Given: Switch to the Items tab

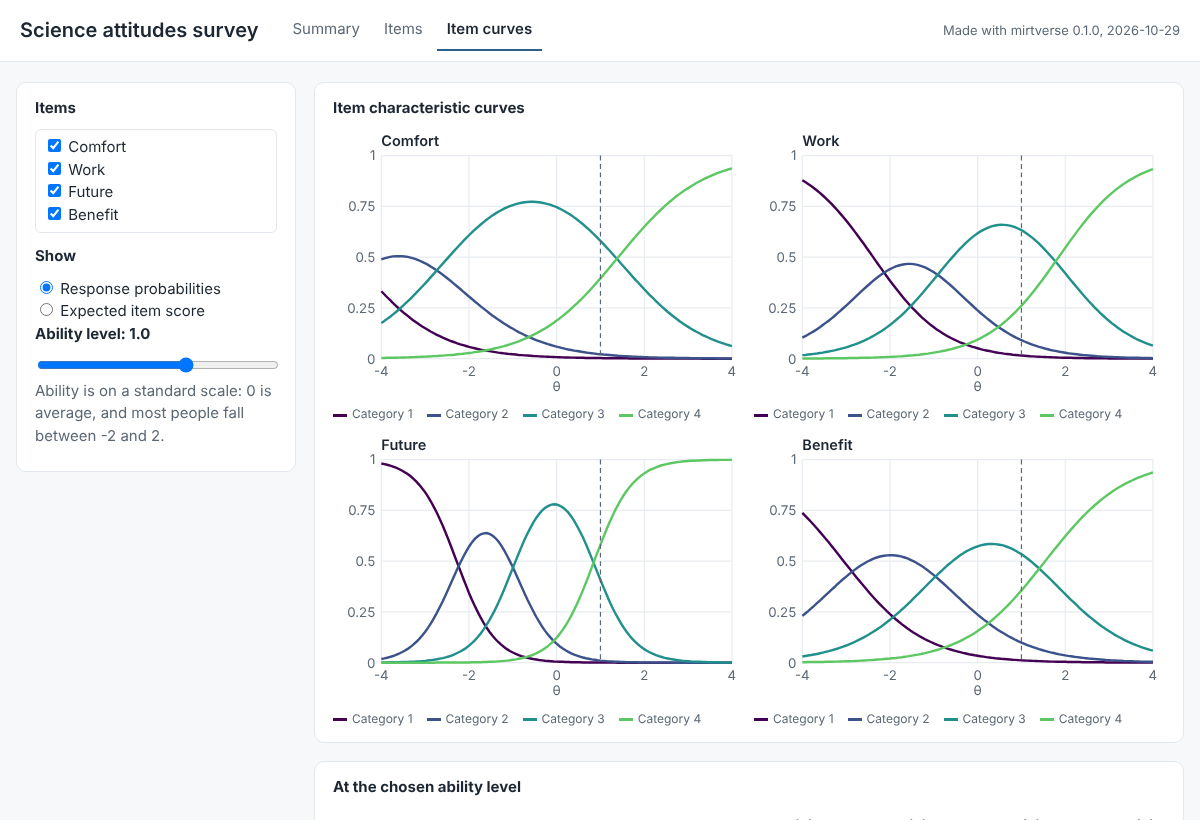Looking at the screenshot, I should (x=403, y=29).
